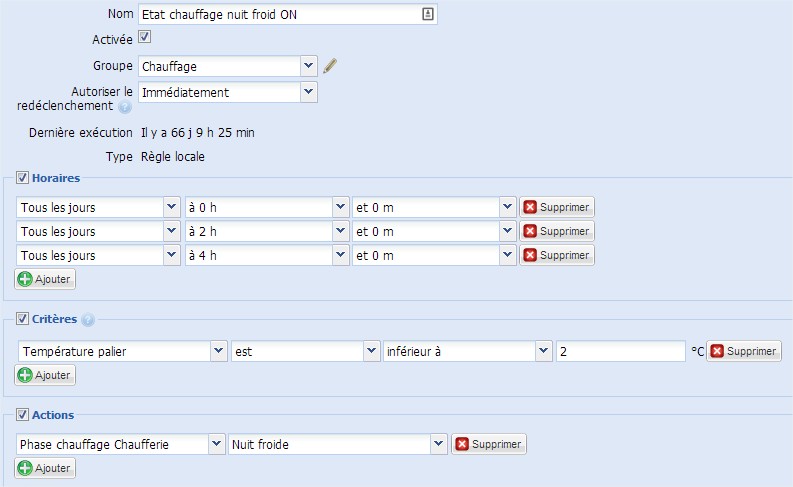Uncheck the Activée checkbox
The image size is (793, 487).
tap(144, 38)
